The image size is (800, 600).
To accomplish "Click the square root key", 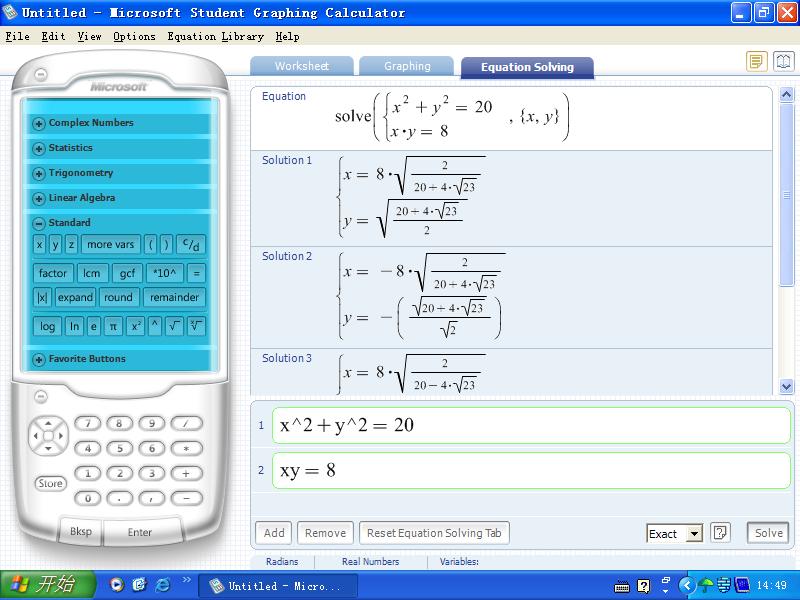I will (174, 326).
